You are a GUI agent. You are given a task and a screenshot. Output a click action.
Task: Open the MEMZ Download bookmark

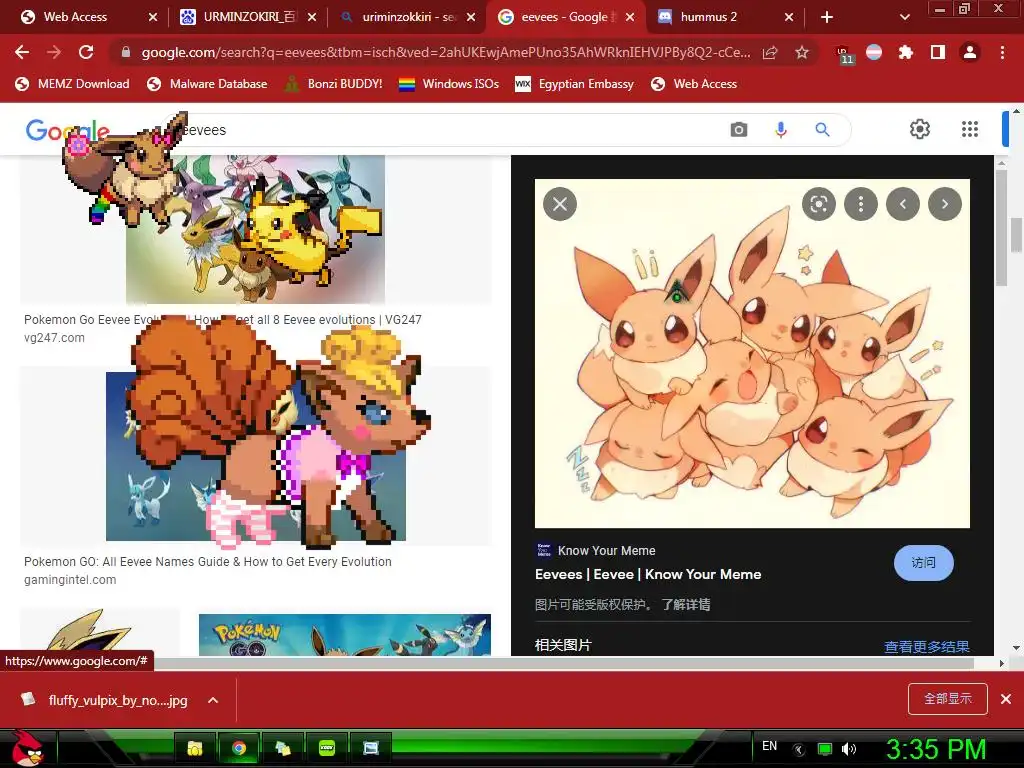coord(72,84)
